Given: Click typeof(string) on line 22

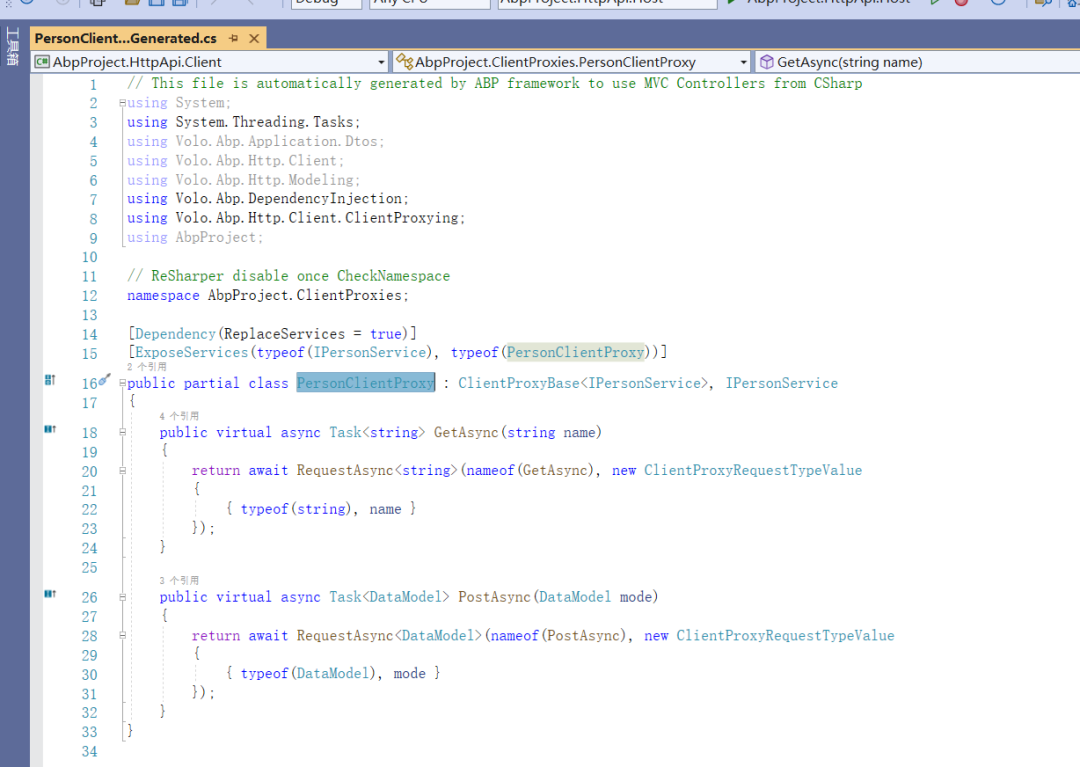Looking at the screenshot, I should (296, 509).
